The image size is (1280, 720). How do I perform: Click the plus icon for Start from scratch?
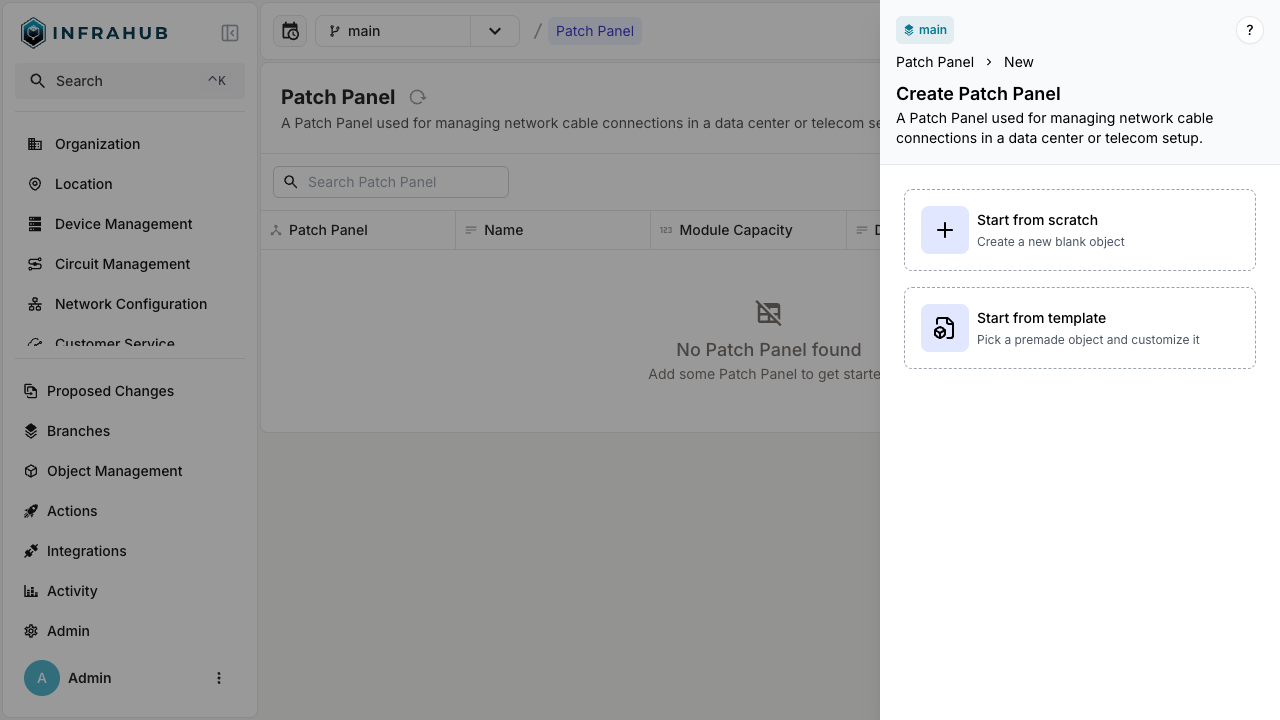(944, 230)
